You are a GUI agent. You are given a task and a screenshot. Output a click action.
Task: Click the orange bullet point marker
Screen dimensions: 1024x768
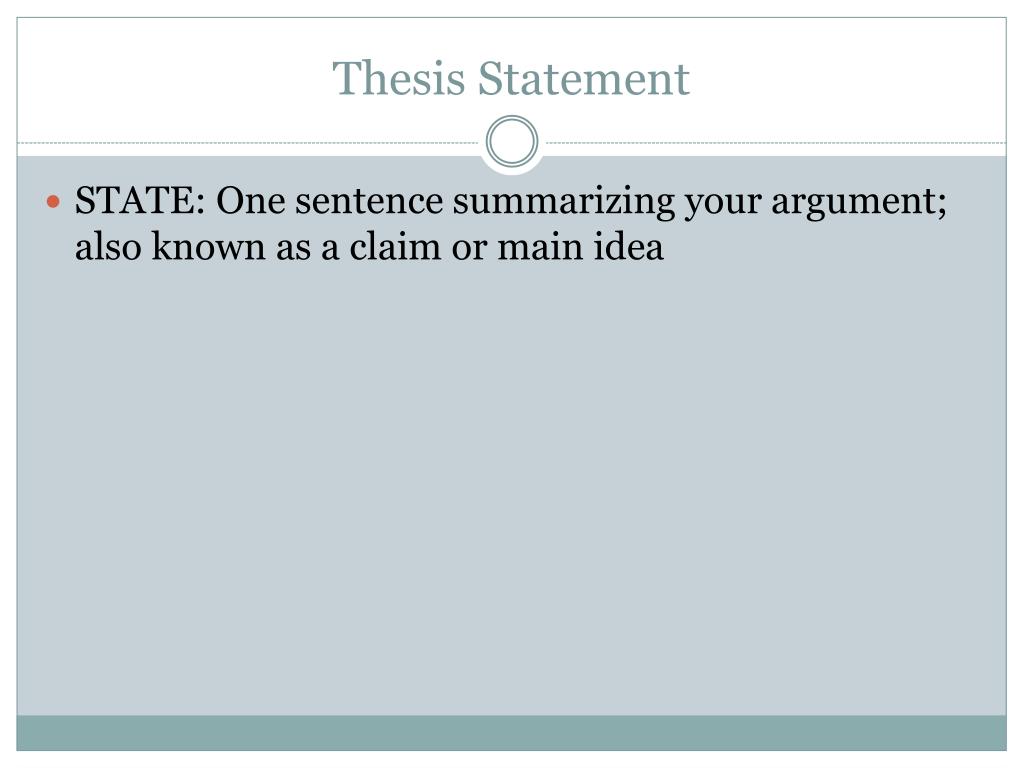(54, 202)
